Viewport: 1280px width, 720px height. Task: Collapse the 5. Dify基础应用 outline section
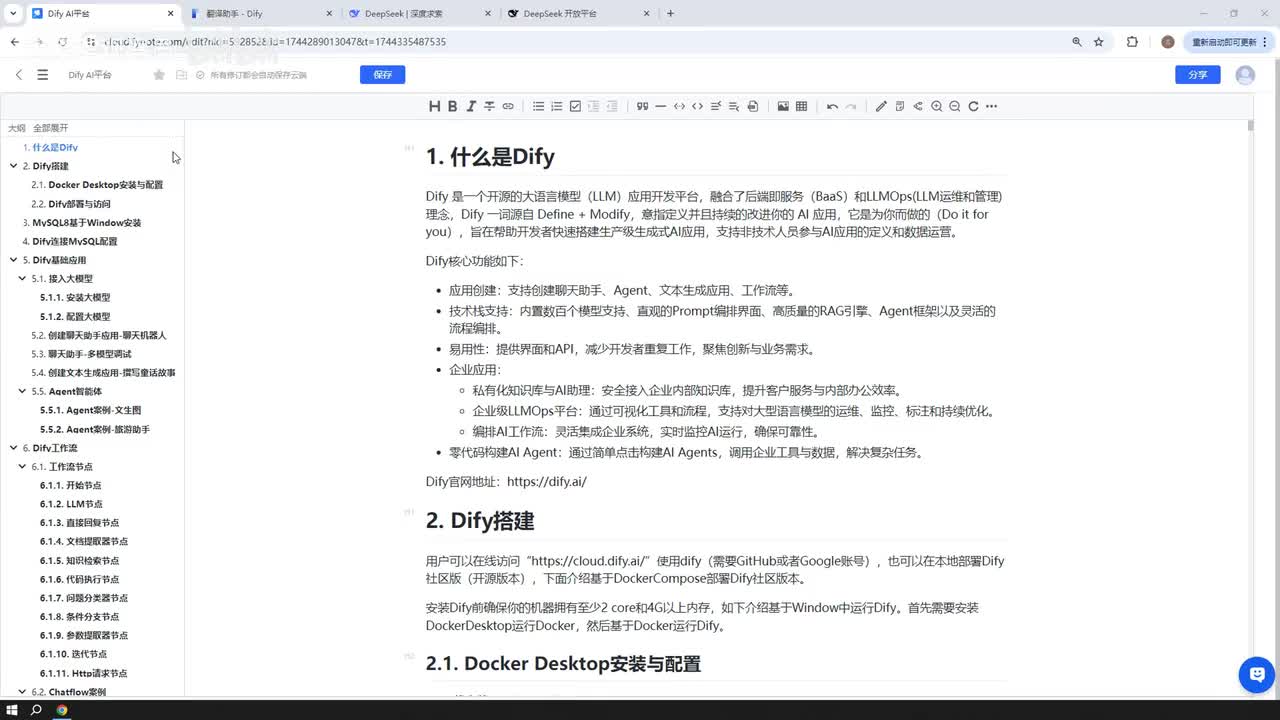click(13, 260)
